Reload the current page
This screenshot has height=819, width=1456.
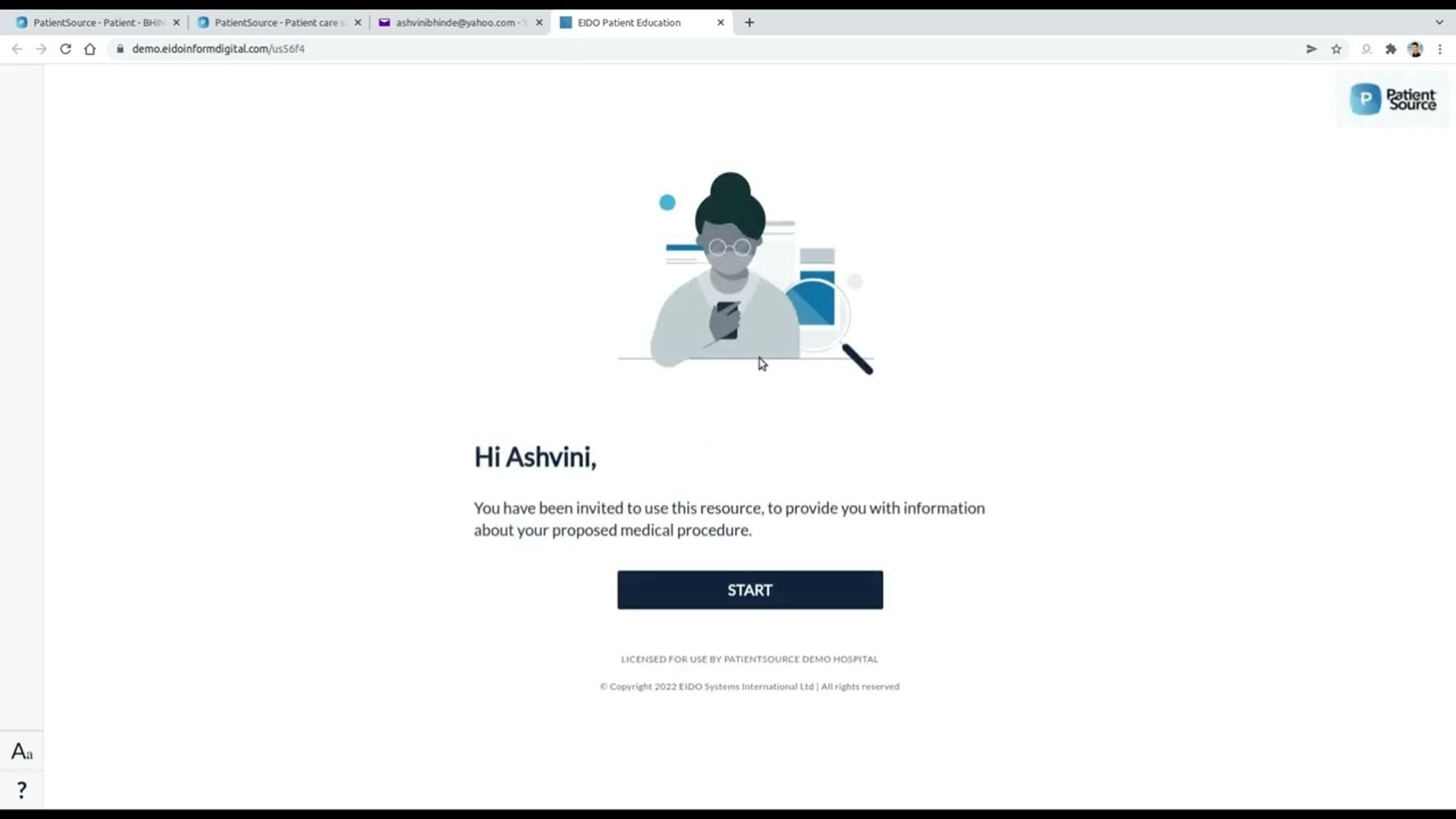(x=65, y=49)
